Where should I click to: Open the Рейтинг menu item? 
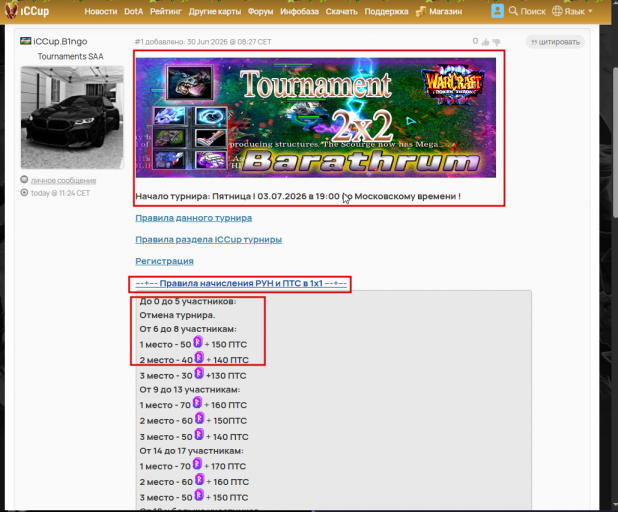(166, 11)
